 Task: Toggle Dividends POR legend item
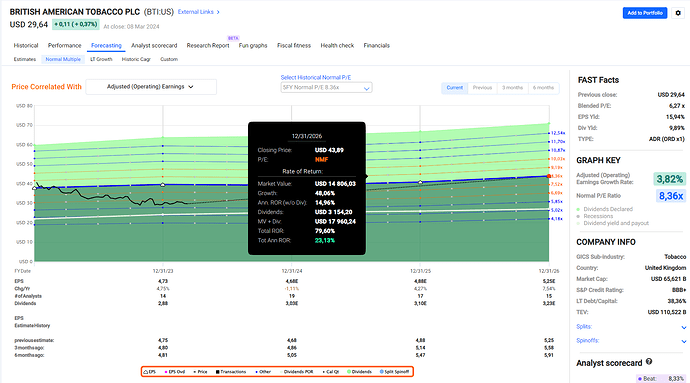click(x=297, y=372)
